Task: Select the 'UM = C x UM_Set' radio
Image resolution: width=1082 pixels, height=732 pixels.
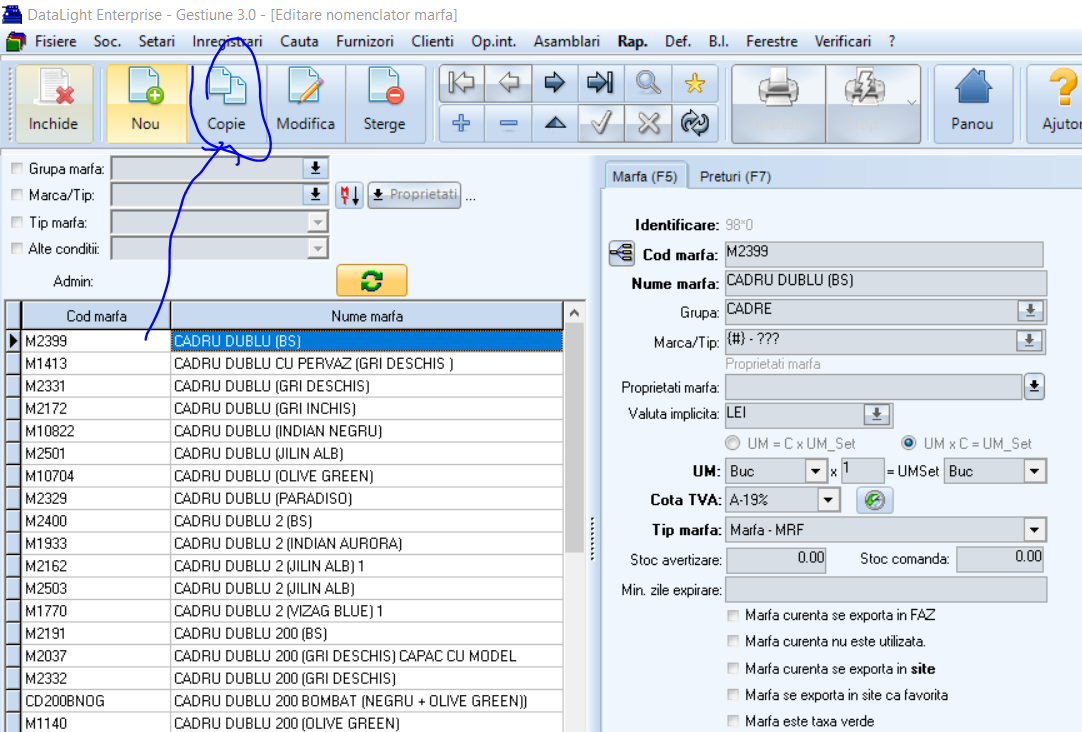Action: click(x=733, y=443)
